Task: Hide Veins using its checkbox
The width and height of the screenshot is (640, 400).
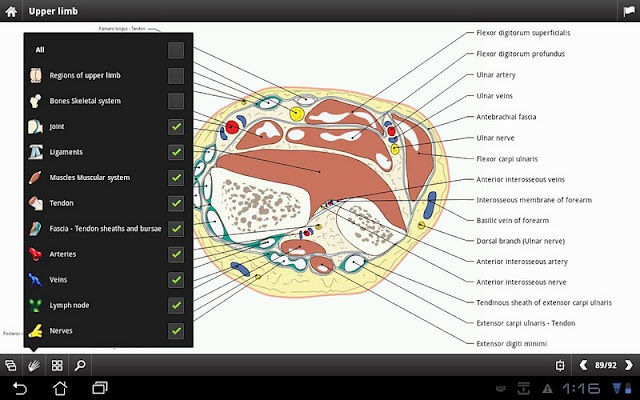Action: 176,280
